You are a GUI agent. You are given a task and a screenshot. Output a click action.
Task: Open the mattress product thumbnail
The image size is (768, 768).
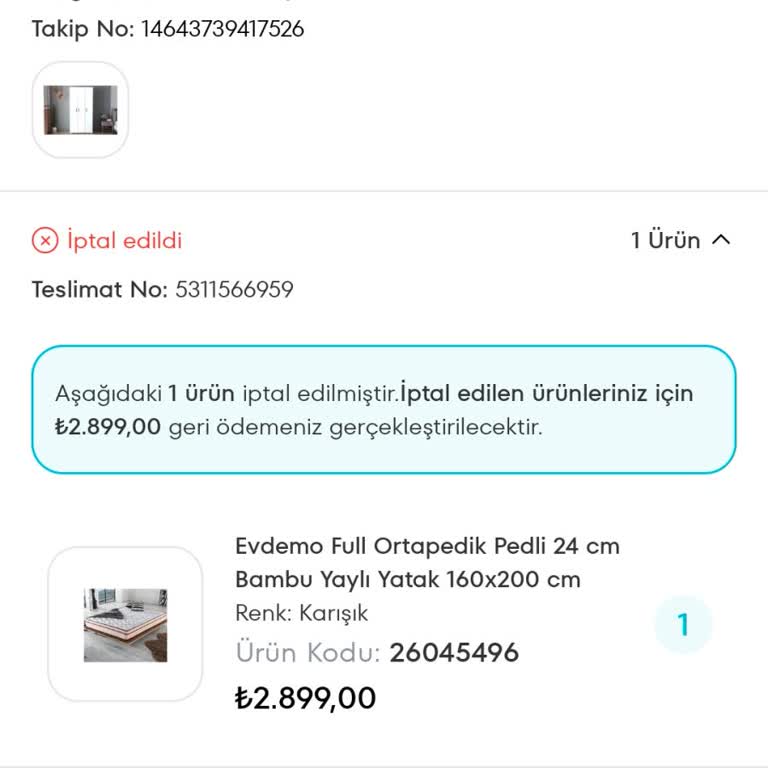[125, 625]
